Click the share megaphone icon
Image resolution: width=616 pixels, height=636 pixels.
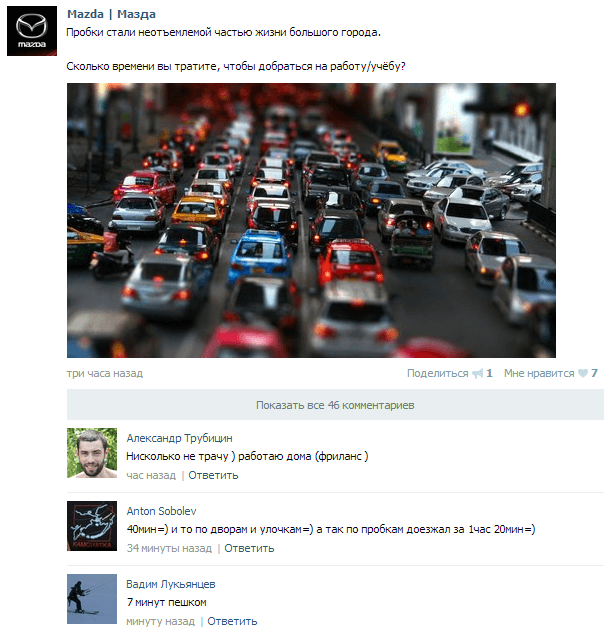tap(477, 373)
